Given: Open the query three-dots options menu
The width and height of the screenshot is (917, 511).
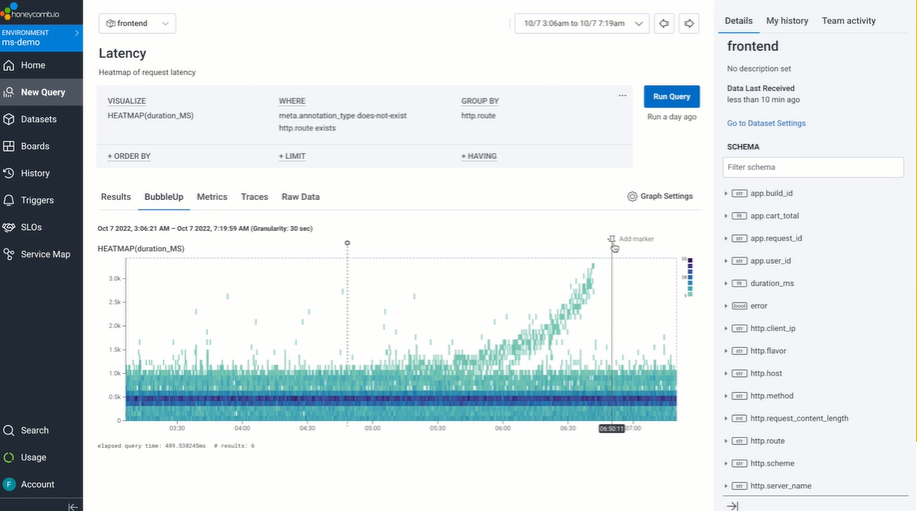Looking at the screenshot, I should click(622, 95).
